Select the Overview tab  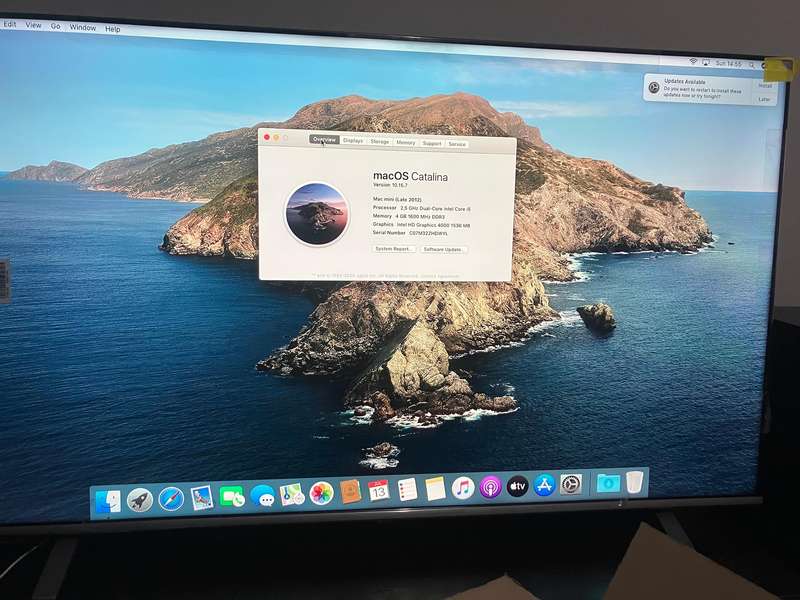coord(324,139)
